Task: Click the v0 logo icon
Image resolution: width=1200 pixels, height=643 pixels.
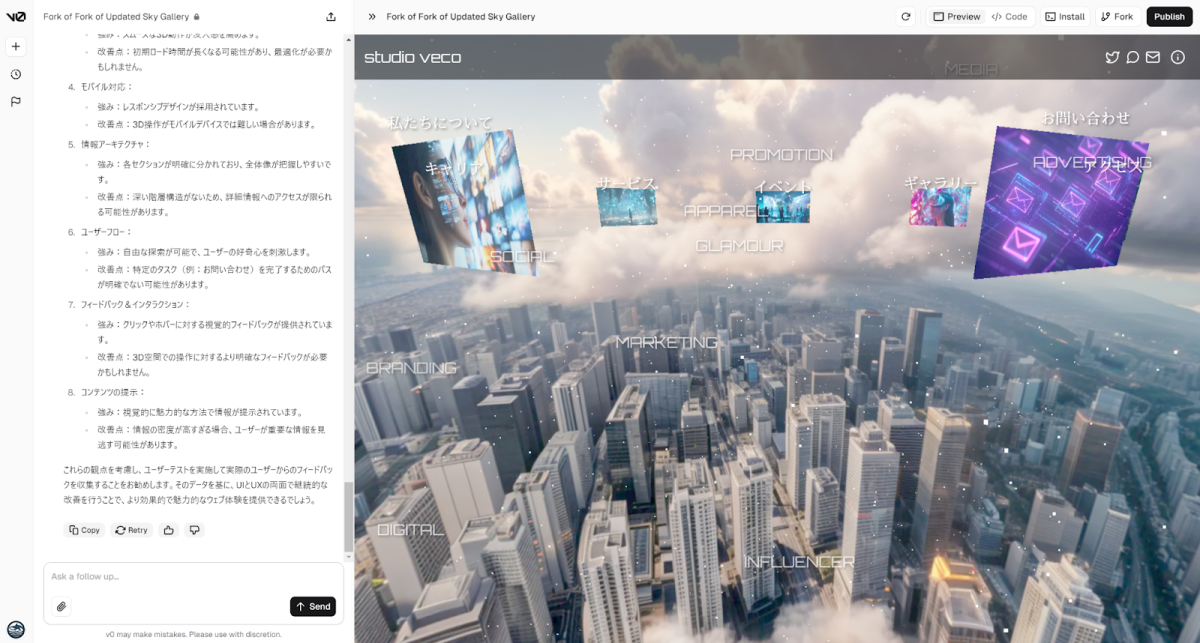Action: [16, 16]
